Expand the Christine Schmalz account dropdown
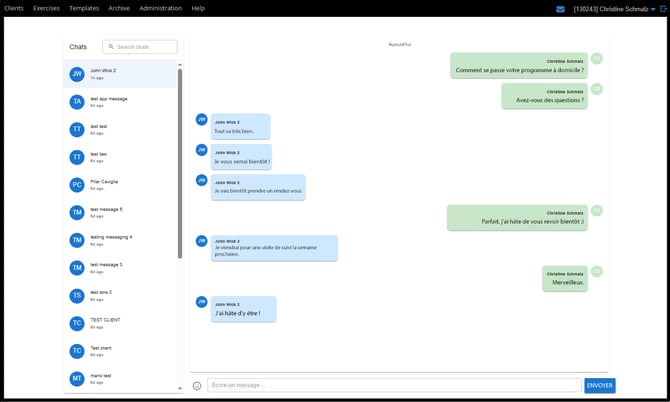The width and height of the screenshot is (670, 402). (x=653, y=8)
